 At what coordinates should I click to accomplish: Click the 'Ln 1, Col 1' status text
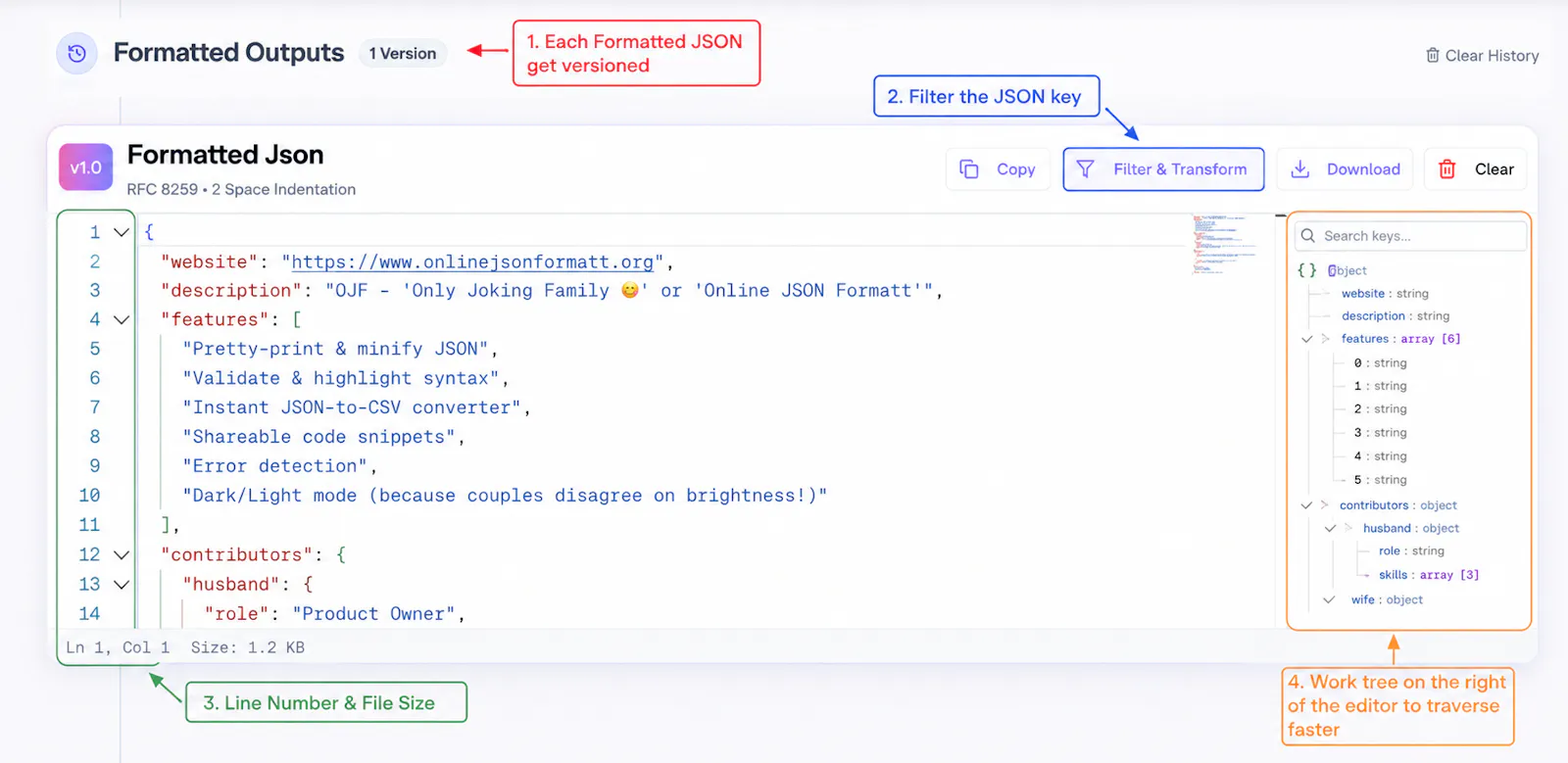pos(118,647)
